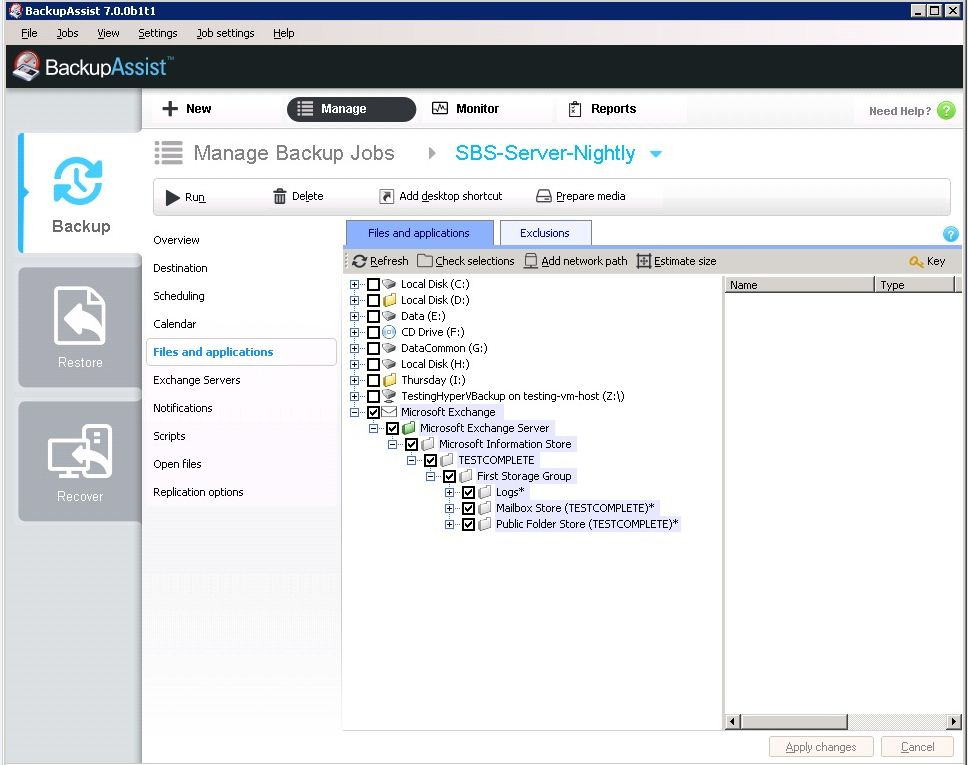968x765 pixels.
Task: Click the Estimate size icon
Action: [643, 261]
